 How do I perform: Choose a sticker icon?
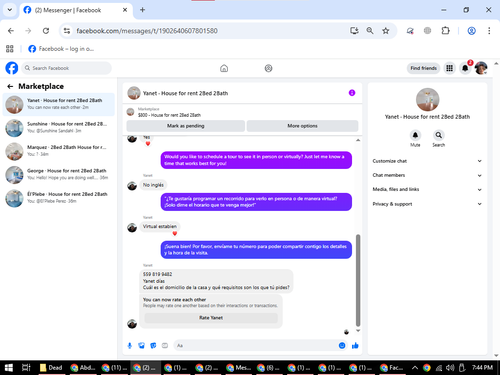click(x=153, y=346)
